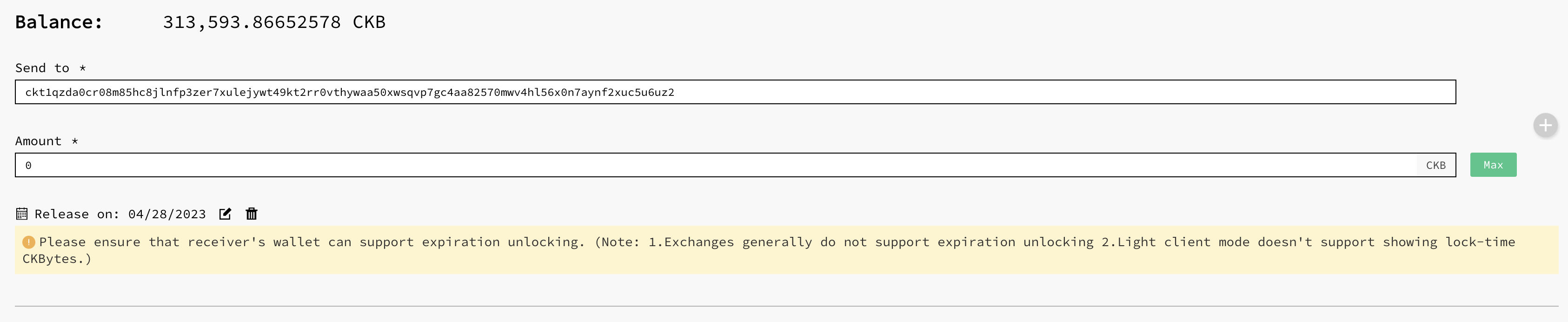Image resolution: width=1568 pixels, height=322 pixels.
Task: Add another recipient with the plus icon
Action: coord(1545,126)
